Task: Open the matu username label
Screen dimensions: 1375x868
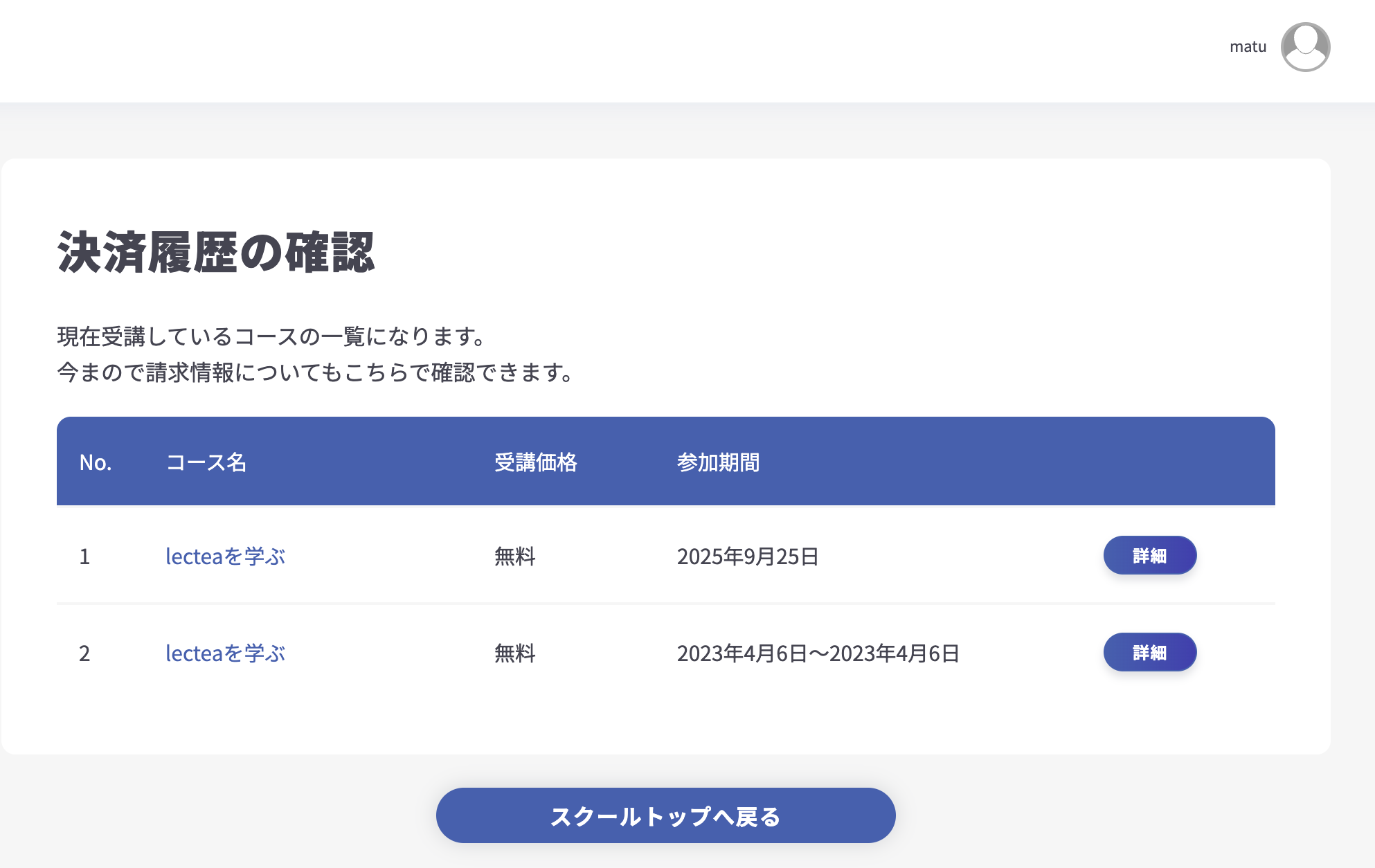Action: click(x=1247, y=46)
